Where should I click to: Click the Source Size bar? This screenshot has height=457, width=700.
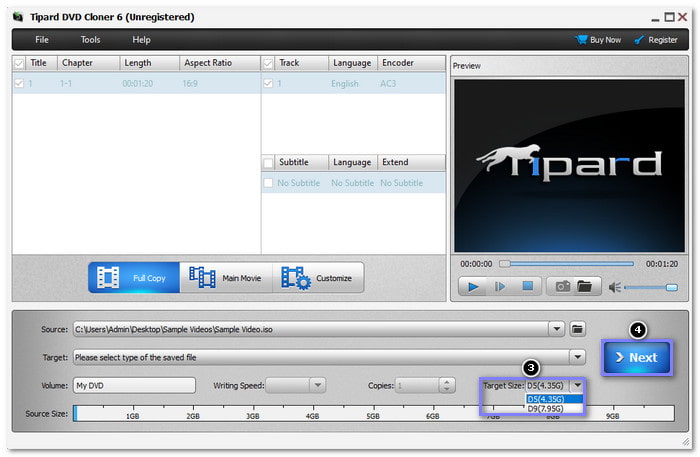point(374,413)
